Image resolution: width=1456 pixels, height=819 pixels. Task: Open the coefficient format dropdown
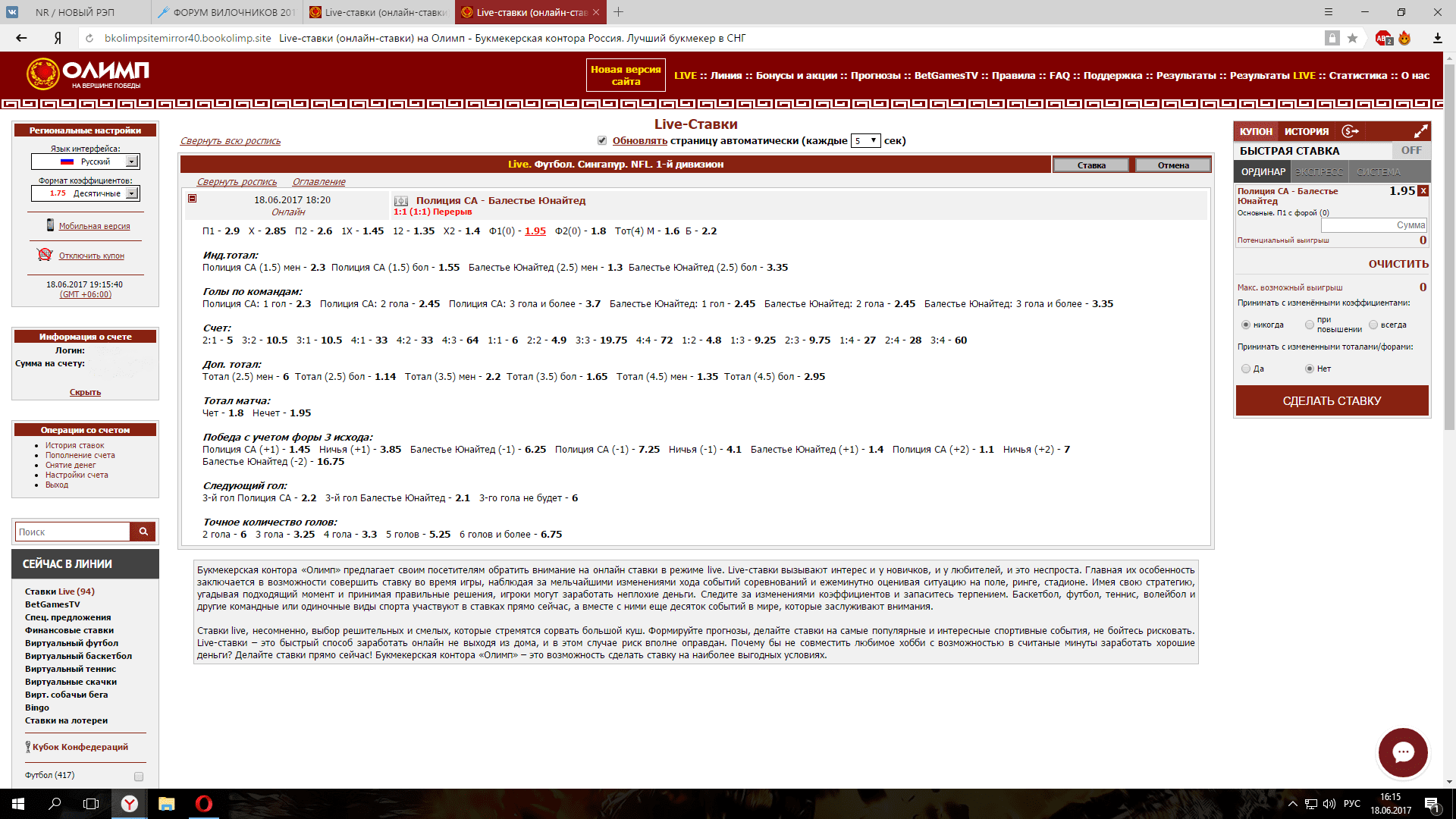coord(86,193)
